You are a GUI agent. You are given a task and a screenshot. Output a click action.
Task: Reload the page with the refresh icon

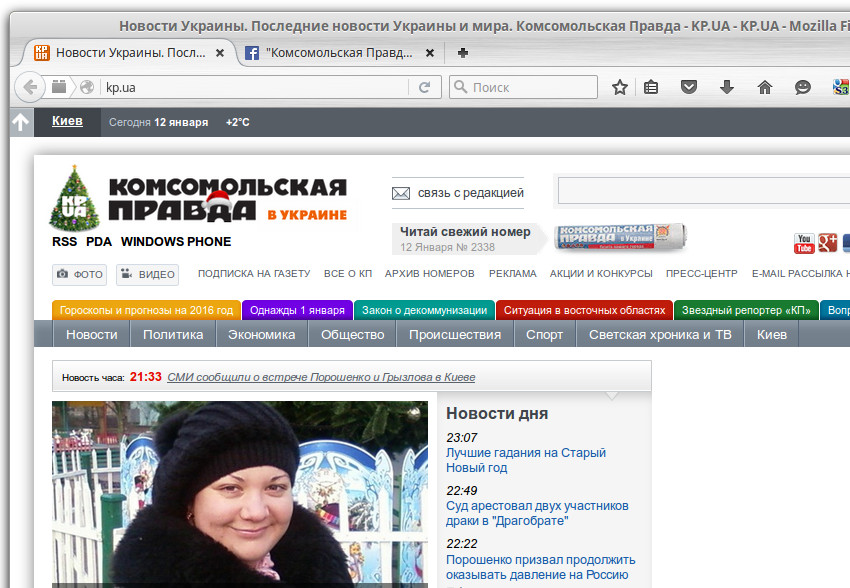pos(424,87)
